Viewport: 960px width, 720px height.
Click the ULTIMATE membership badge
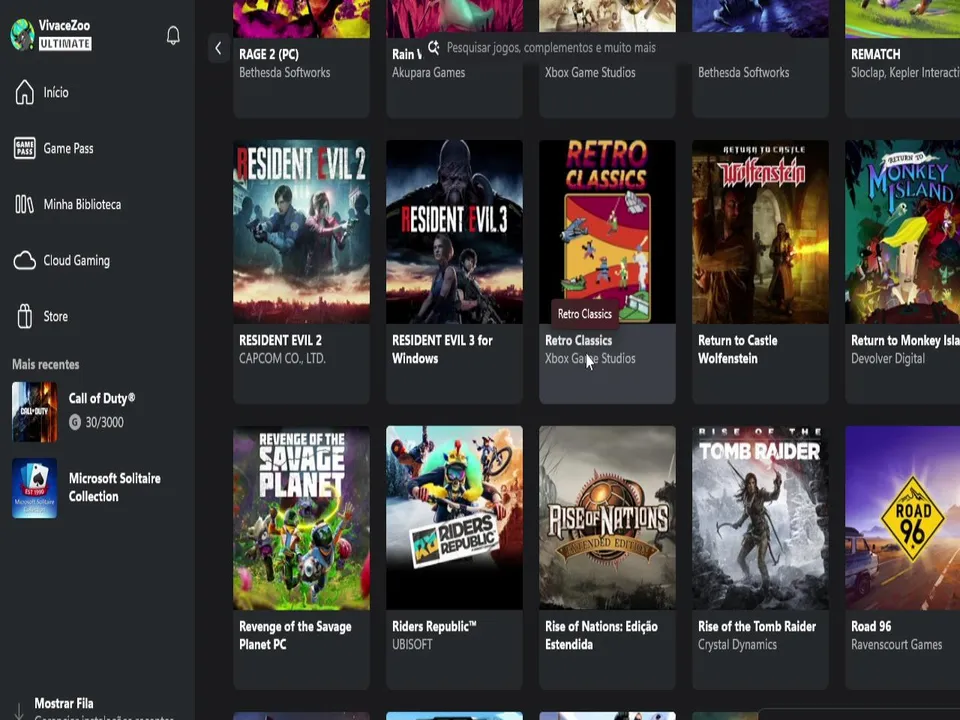[66, 43]
